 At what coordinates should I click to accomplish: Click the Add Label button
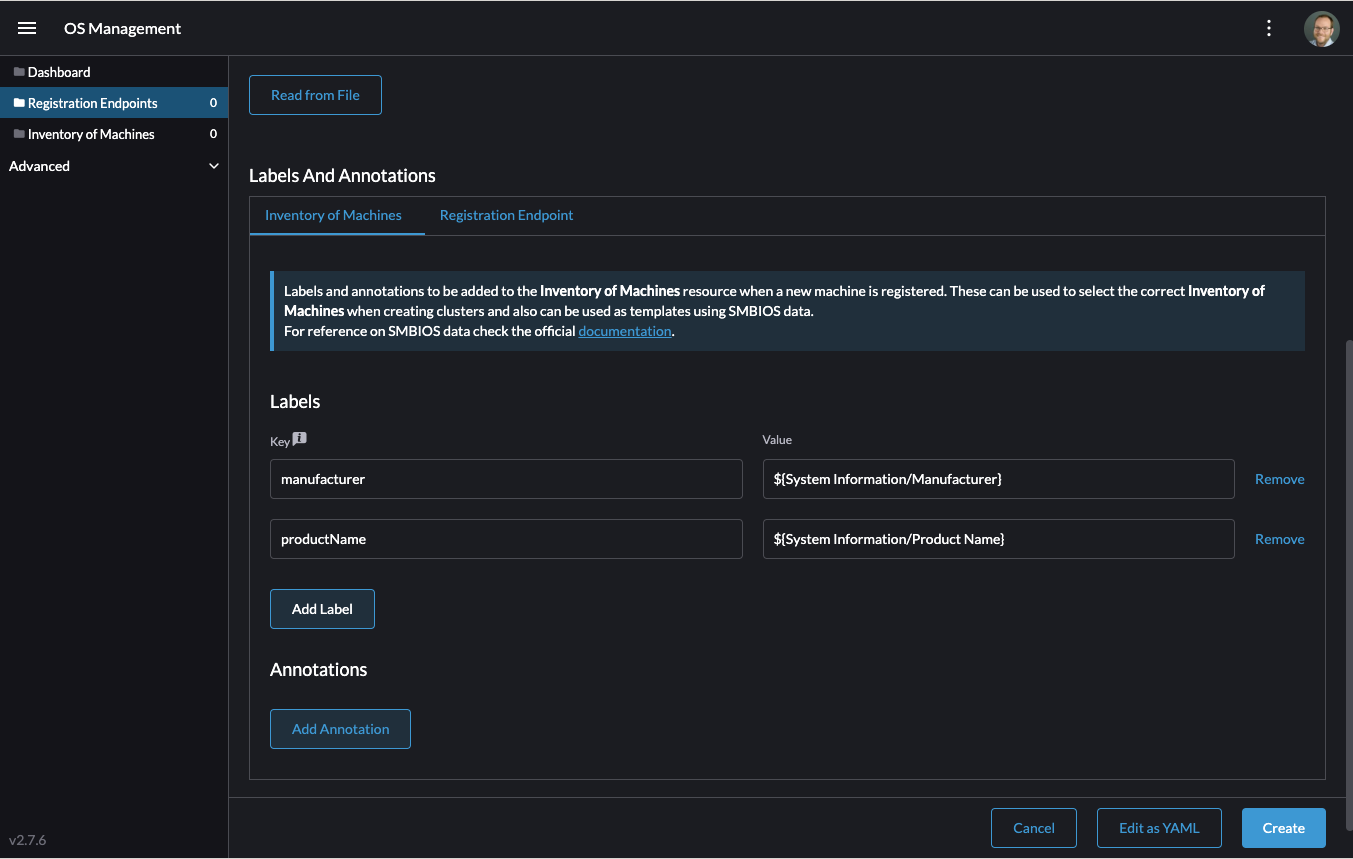tap(322, 609)
